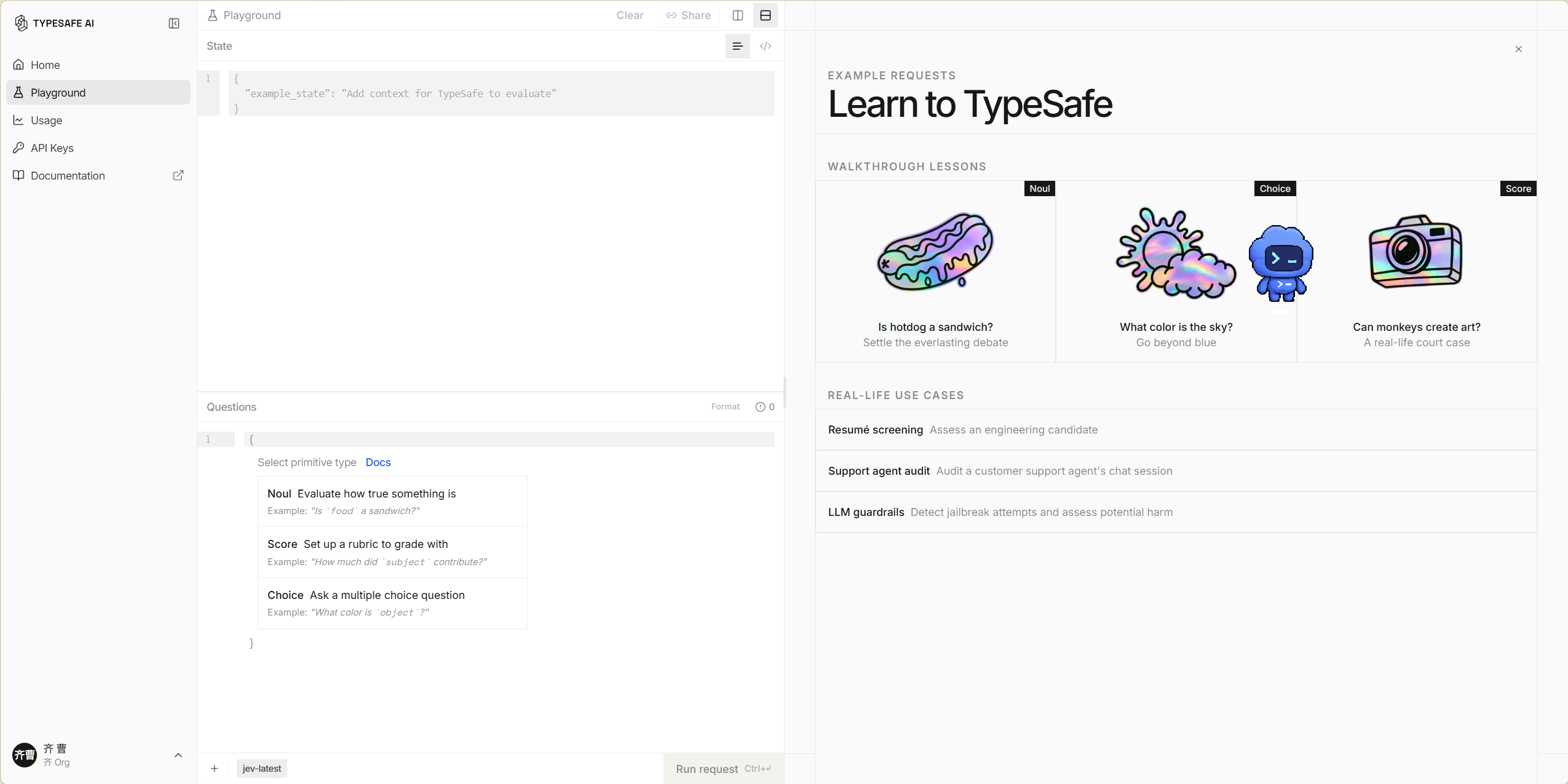Select the Choice primitive type
This screenshot has height=784, width=1568.
392,603
